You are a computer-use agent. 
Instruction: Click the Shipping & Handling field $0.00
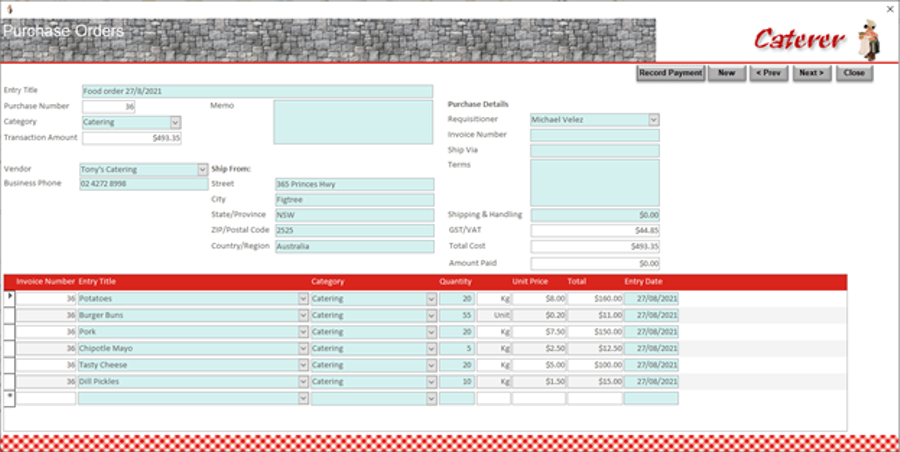[595, 215]
